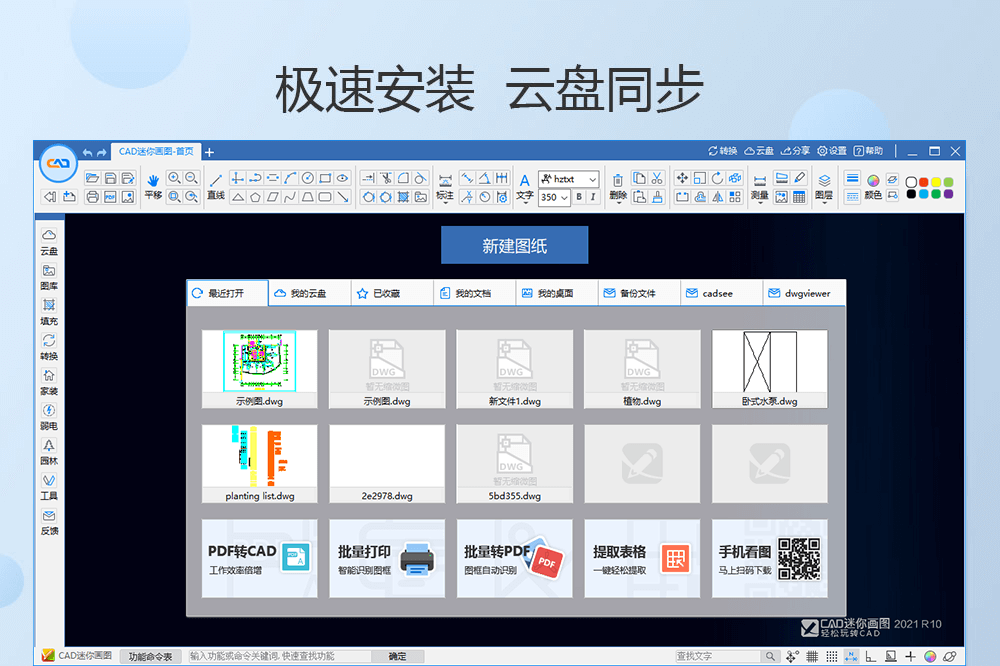Screen dimensions: 1000x666
Task: Toggle bold text with the B button
Action: click(x=578, y=195)
